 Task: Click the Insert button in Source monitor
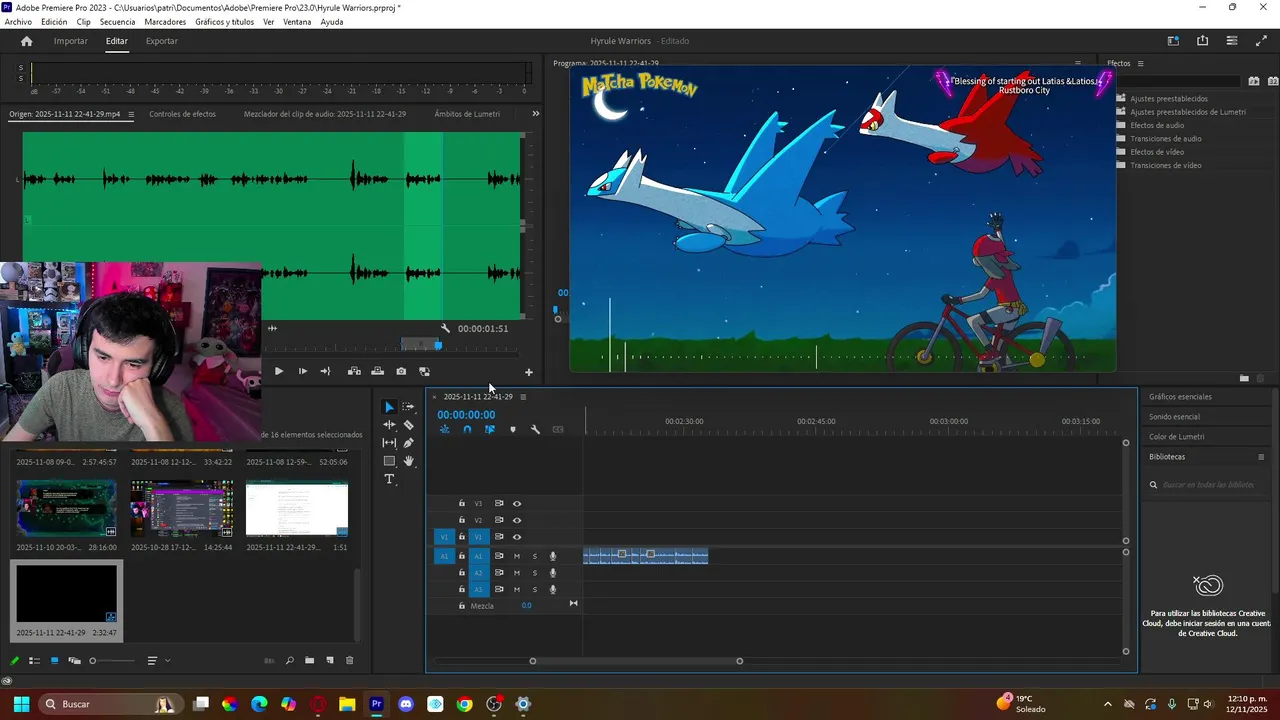354,371
